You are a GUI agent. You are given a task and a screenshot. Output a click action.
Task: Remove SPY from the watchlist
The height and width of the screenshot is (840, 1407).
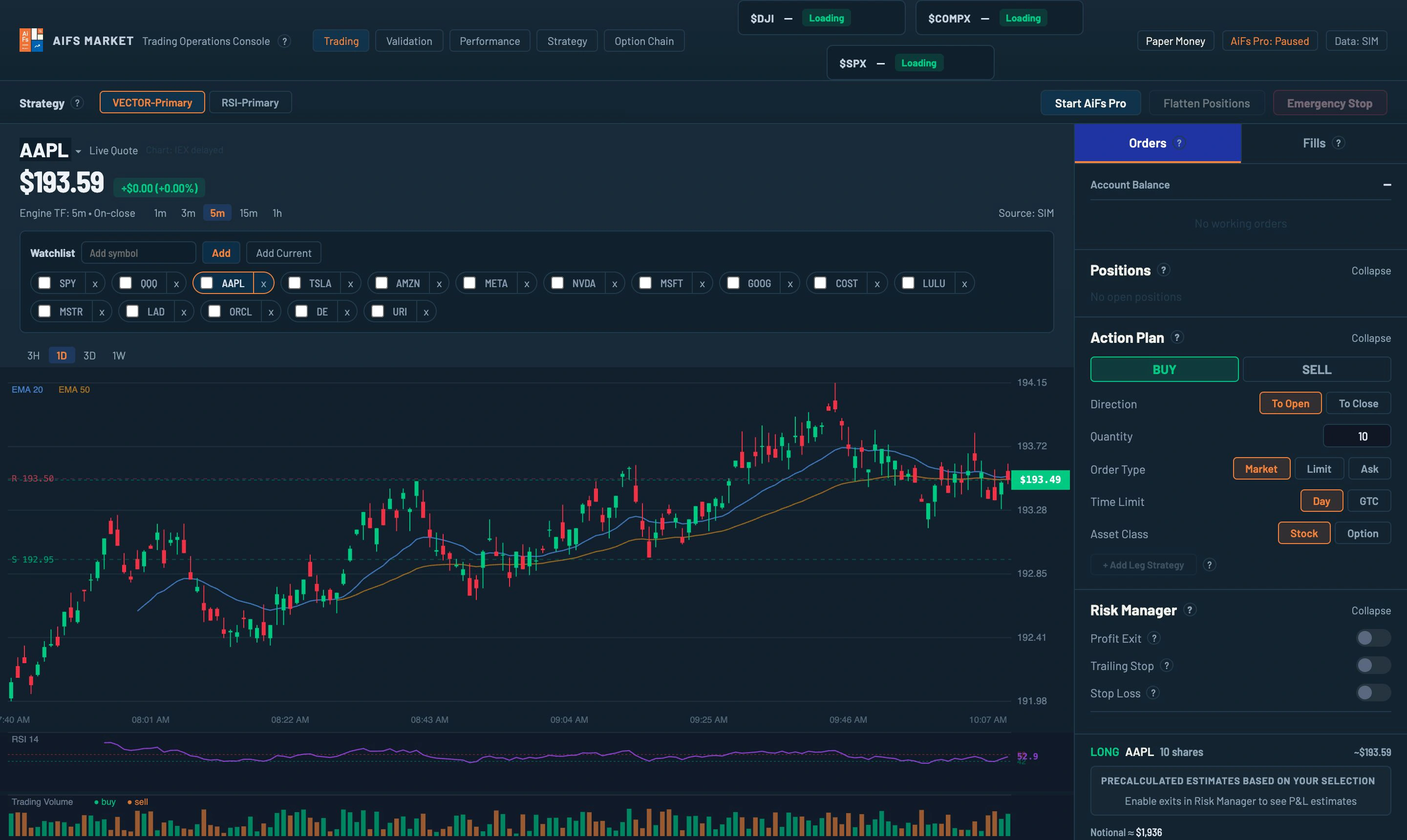95,284
